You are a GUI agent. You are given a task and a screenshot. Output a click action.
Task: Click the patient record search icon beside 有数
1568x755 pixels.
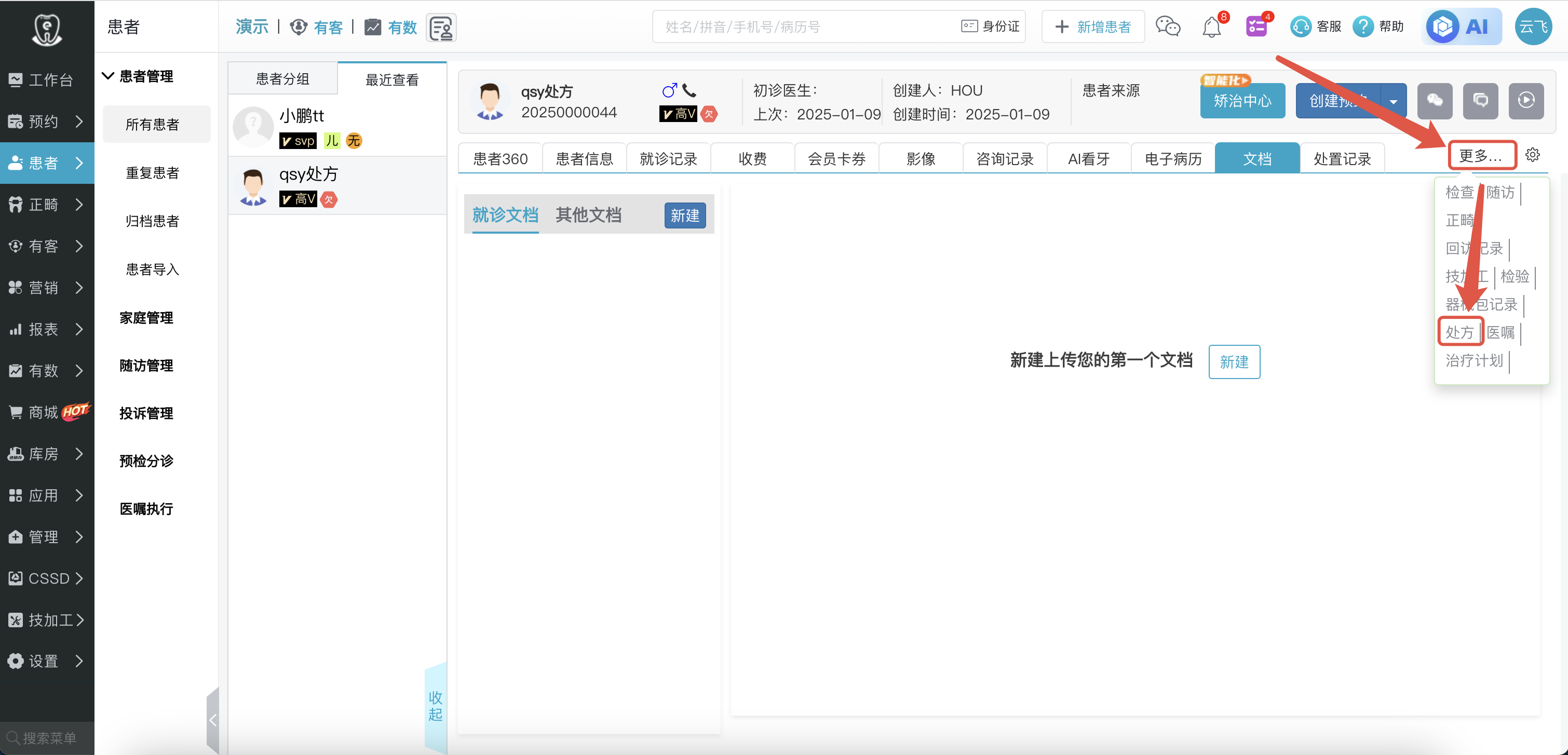coord(441,28)
